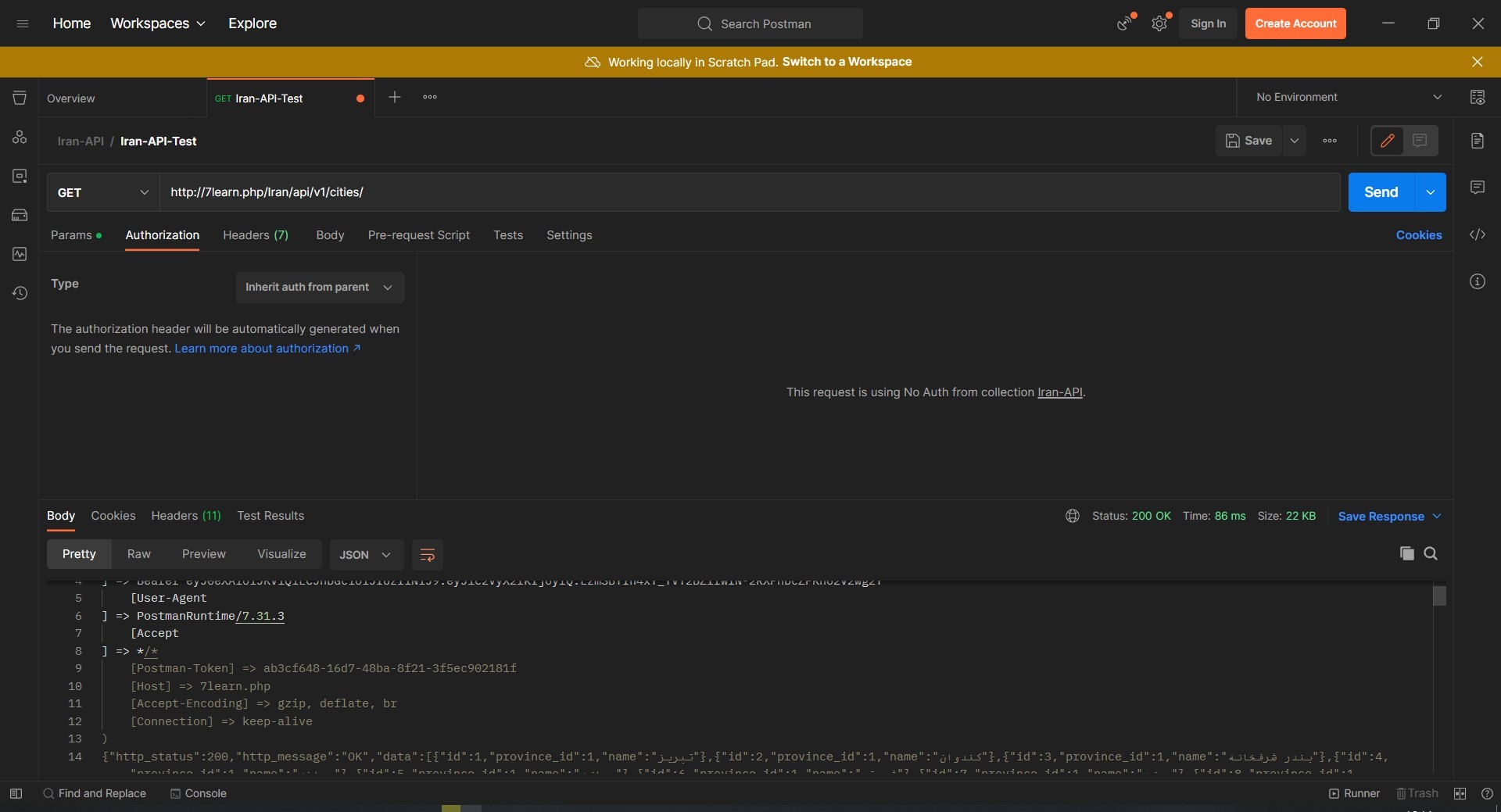Toggle the line wrap icon in response
This screenshot has height=812, width=1501.
[x=428, y=554]
